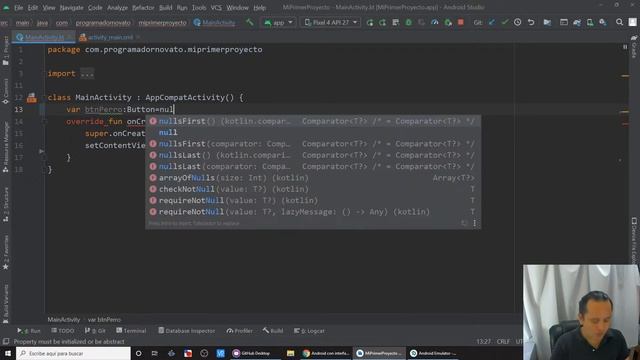Open the Tools menu

[x=199, y=8]
